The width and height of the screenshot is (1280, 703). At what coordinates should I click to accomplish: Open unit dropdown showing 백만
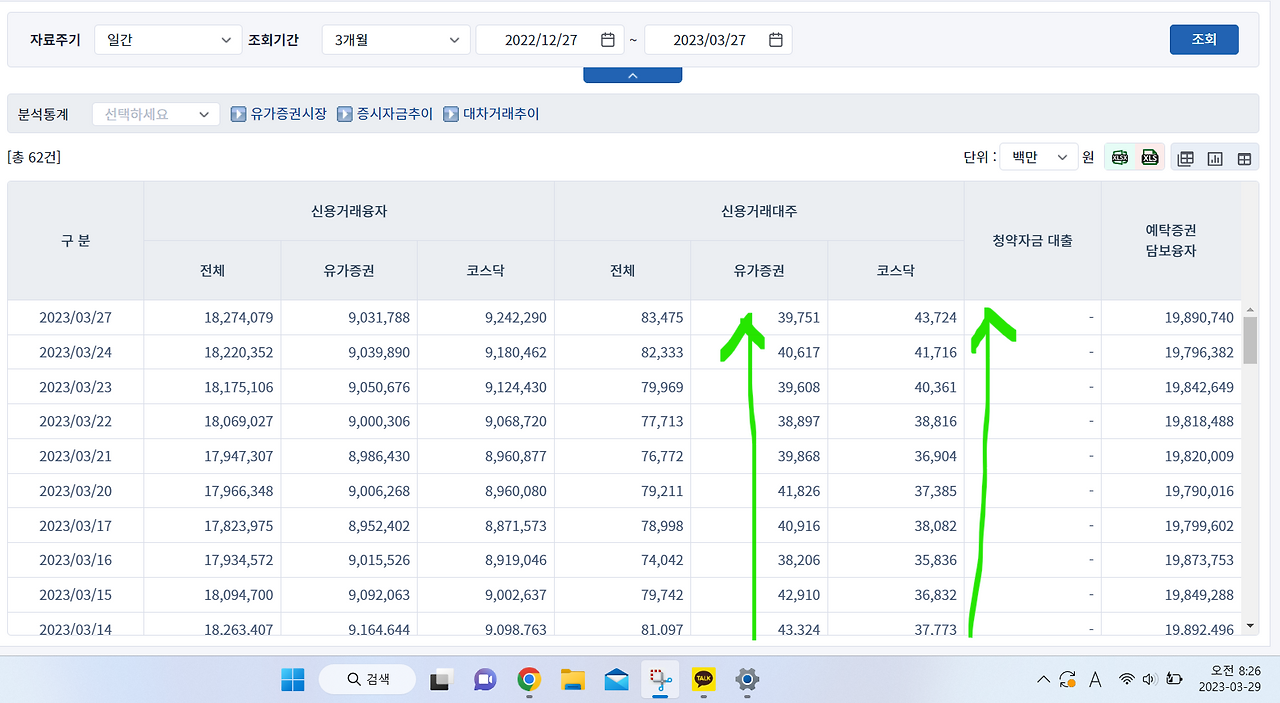[1039, 157]
